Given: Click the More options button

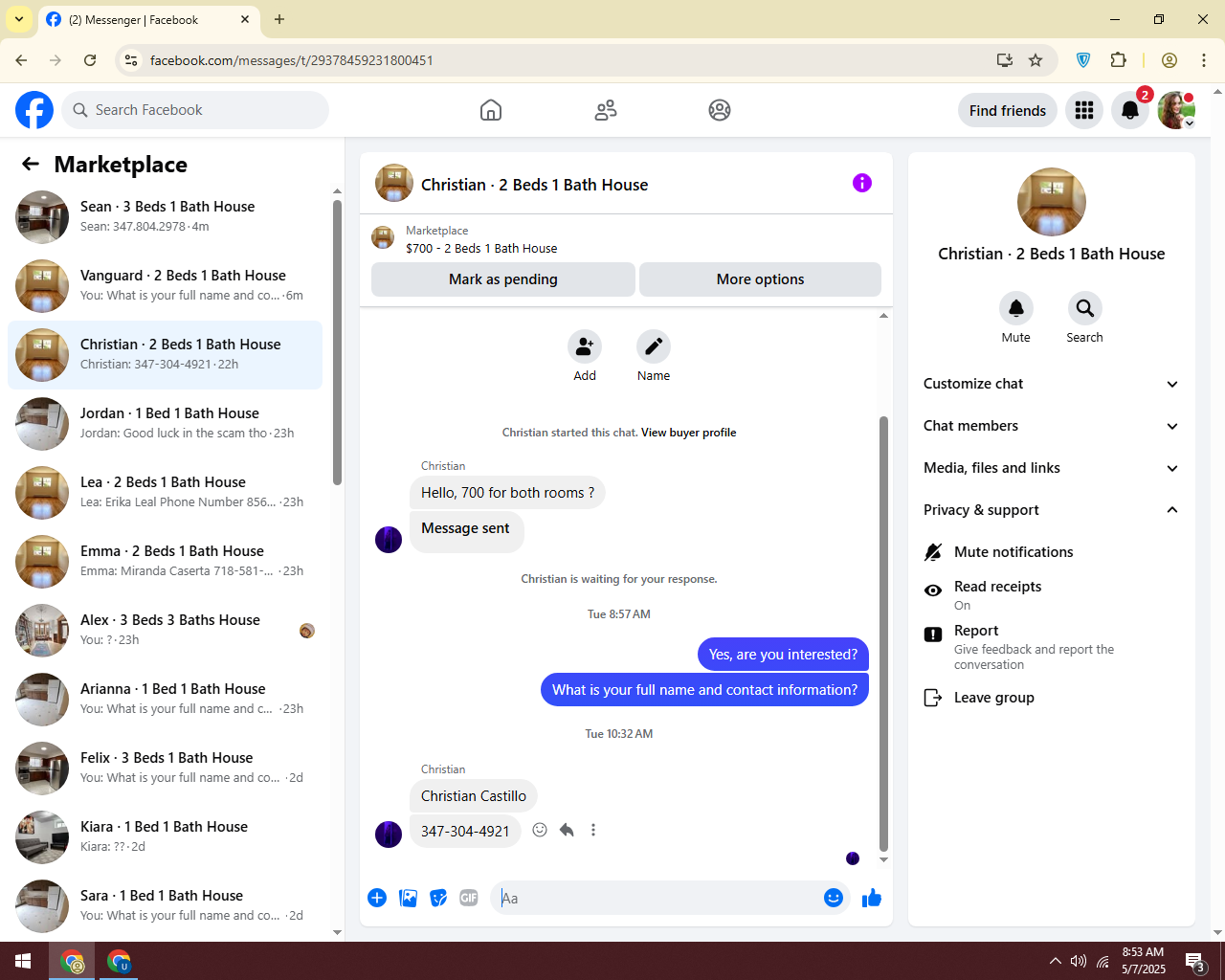Looking at the screenshot, I should tap(760, 279).
